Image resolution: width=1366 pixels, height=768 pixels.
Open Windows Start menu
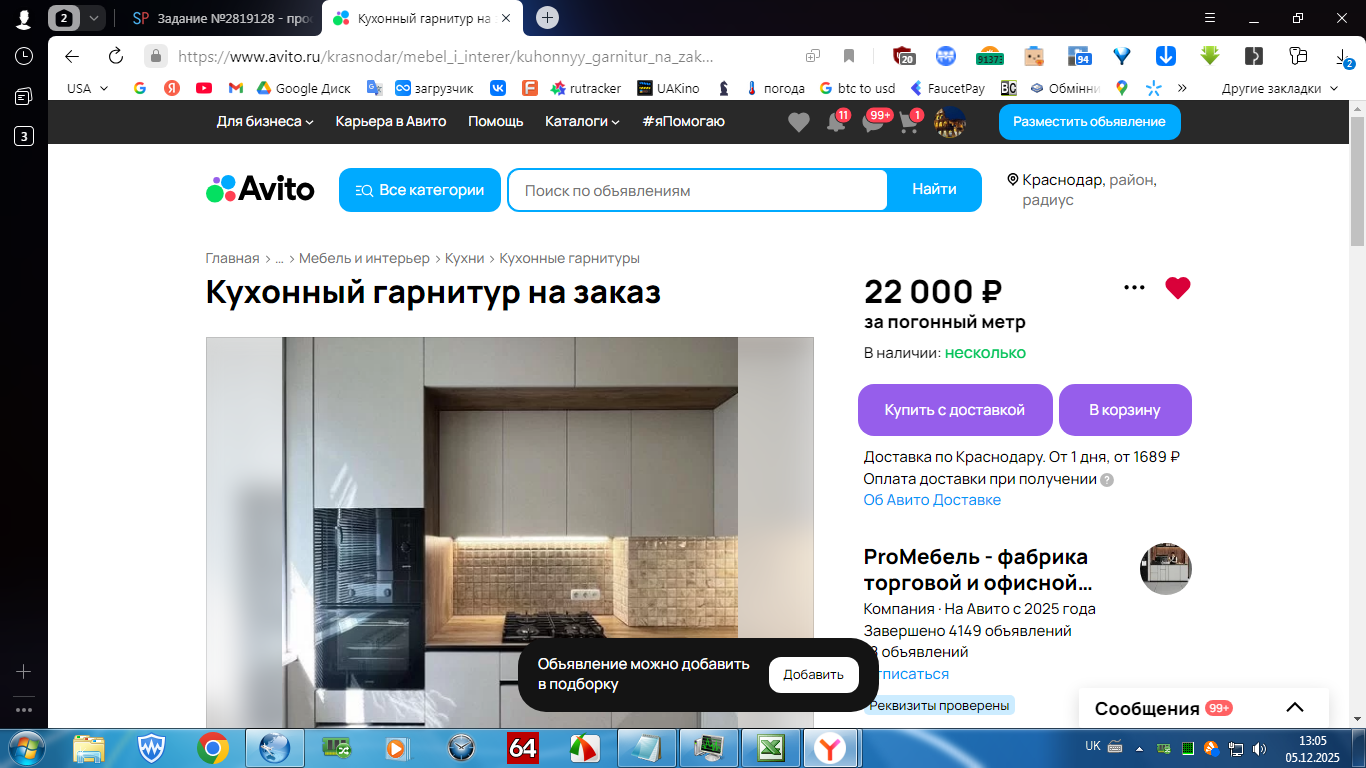[26, 747]
